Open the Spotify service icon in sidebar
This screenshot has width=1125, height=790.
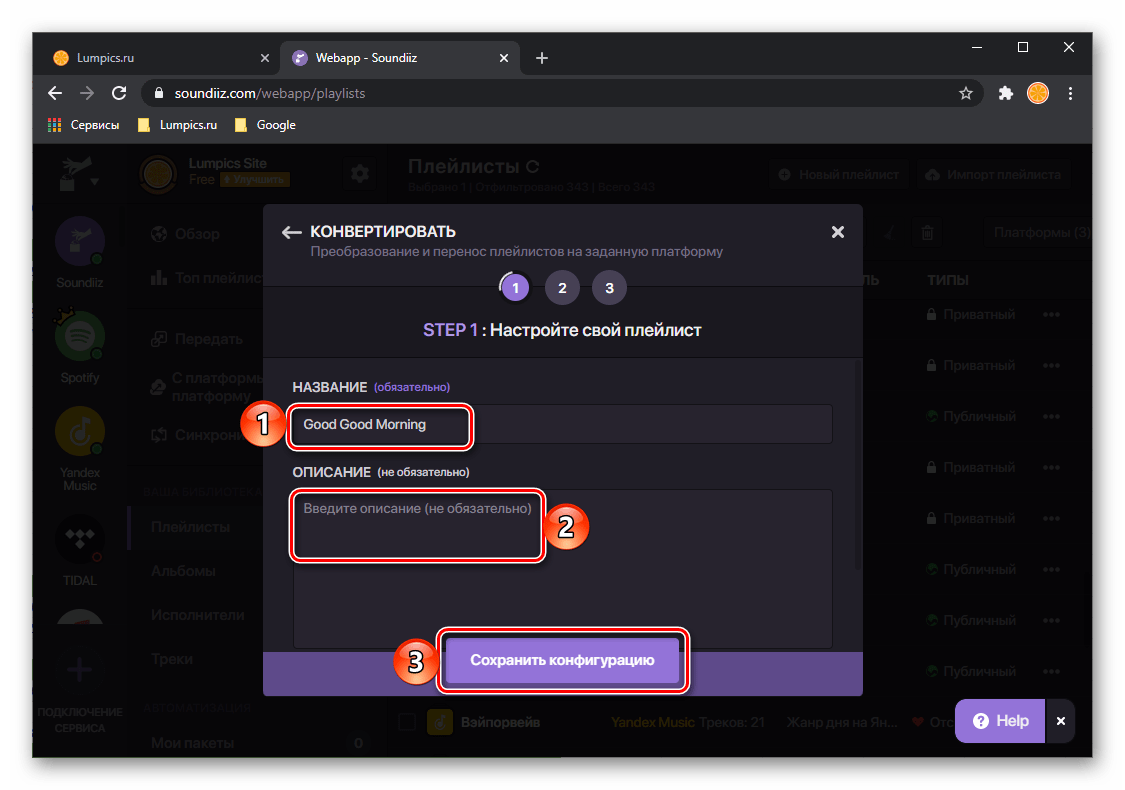(80, 337)
